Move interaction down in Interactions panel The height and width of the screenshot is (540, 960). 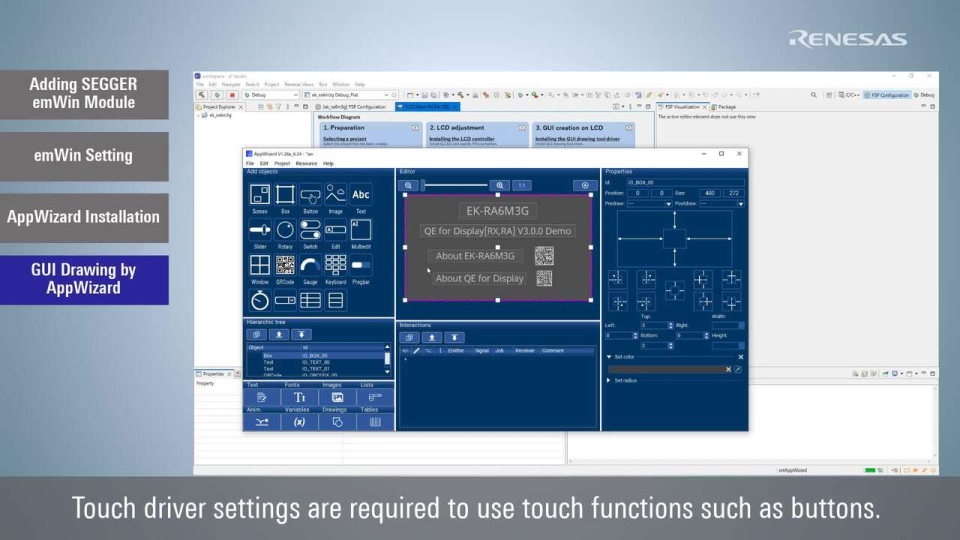454,337
